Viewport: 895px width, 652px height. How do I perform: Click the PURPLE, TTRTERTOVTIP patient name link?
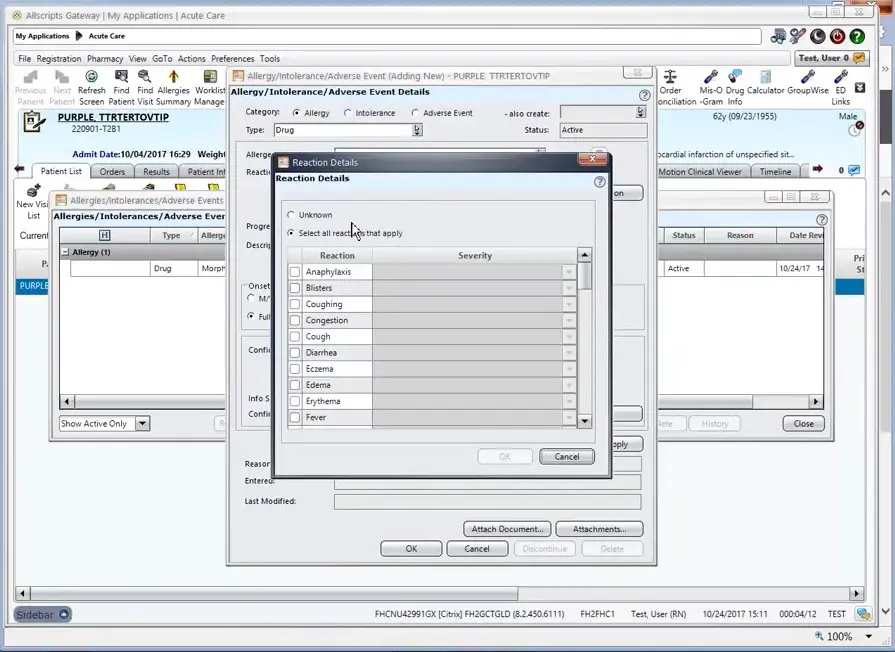coord(113,117)
